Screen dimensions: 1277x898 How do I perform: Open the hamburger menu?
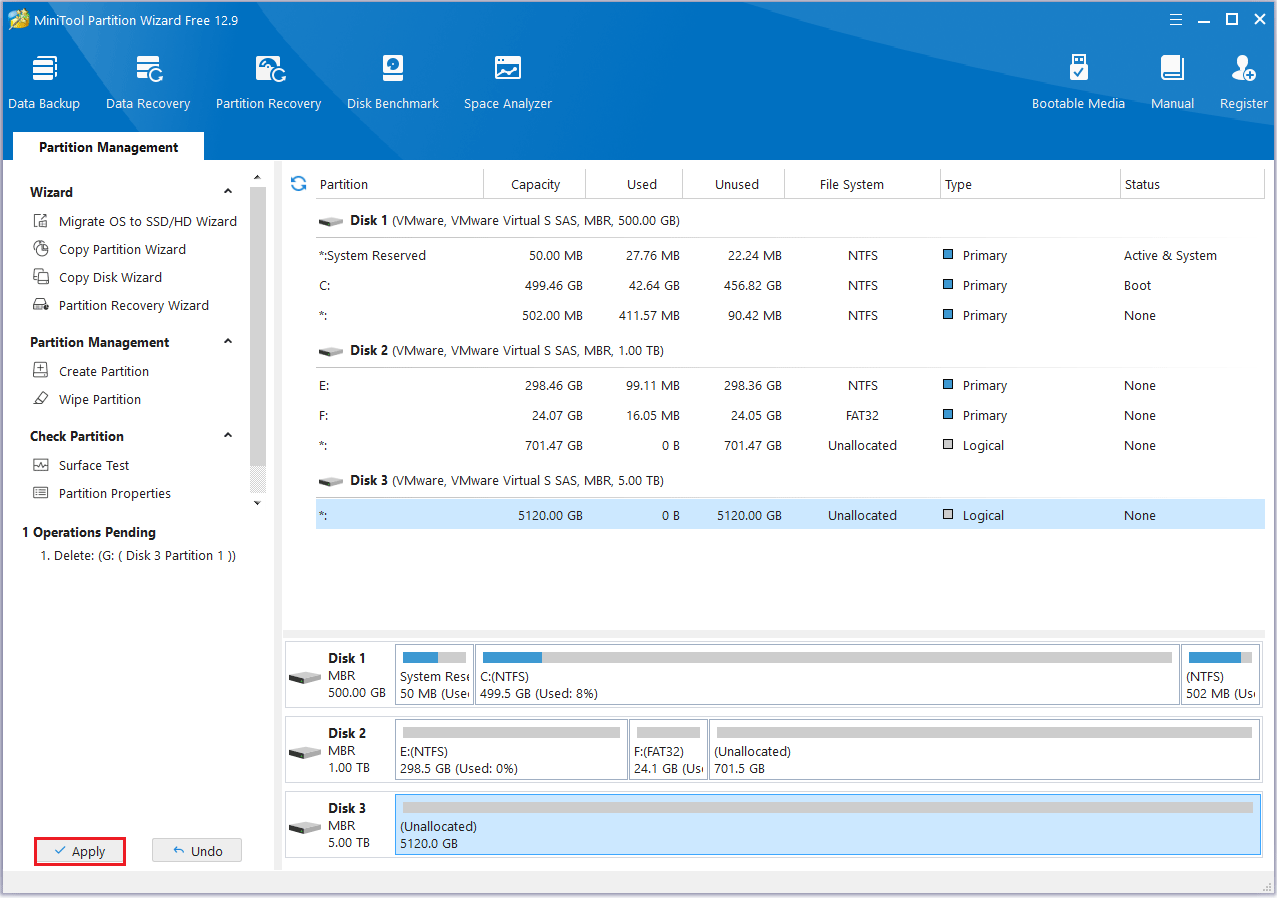(1175, 19)
